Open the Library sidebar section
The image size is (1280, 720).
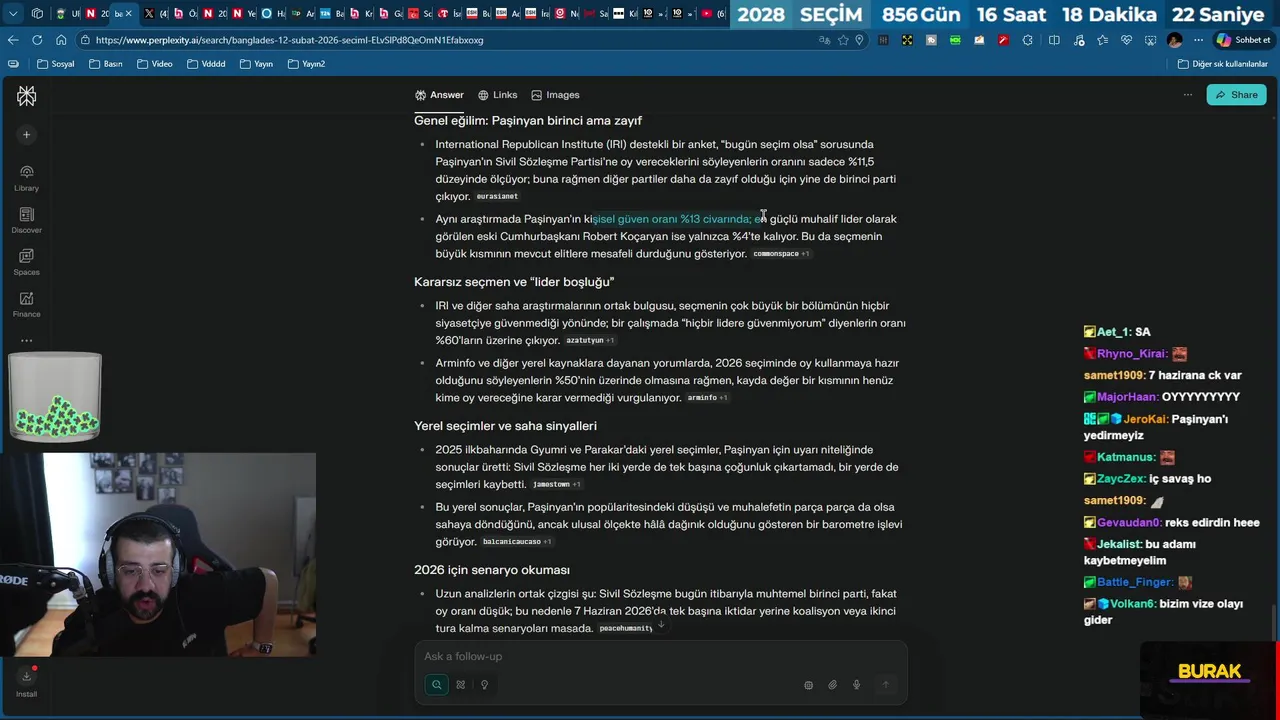click(26, 178)
